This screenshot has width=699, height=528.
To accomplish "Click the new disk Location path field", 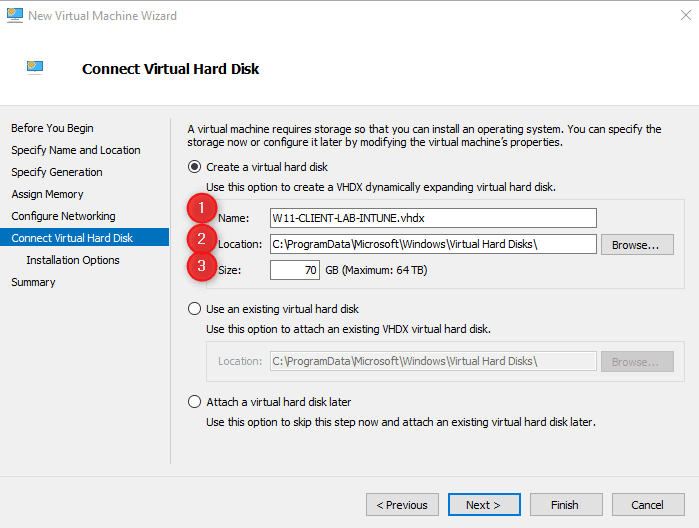I will click(x=433, y=244).
